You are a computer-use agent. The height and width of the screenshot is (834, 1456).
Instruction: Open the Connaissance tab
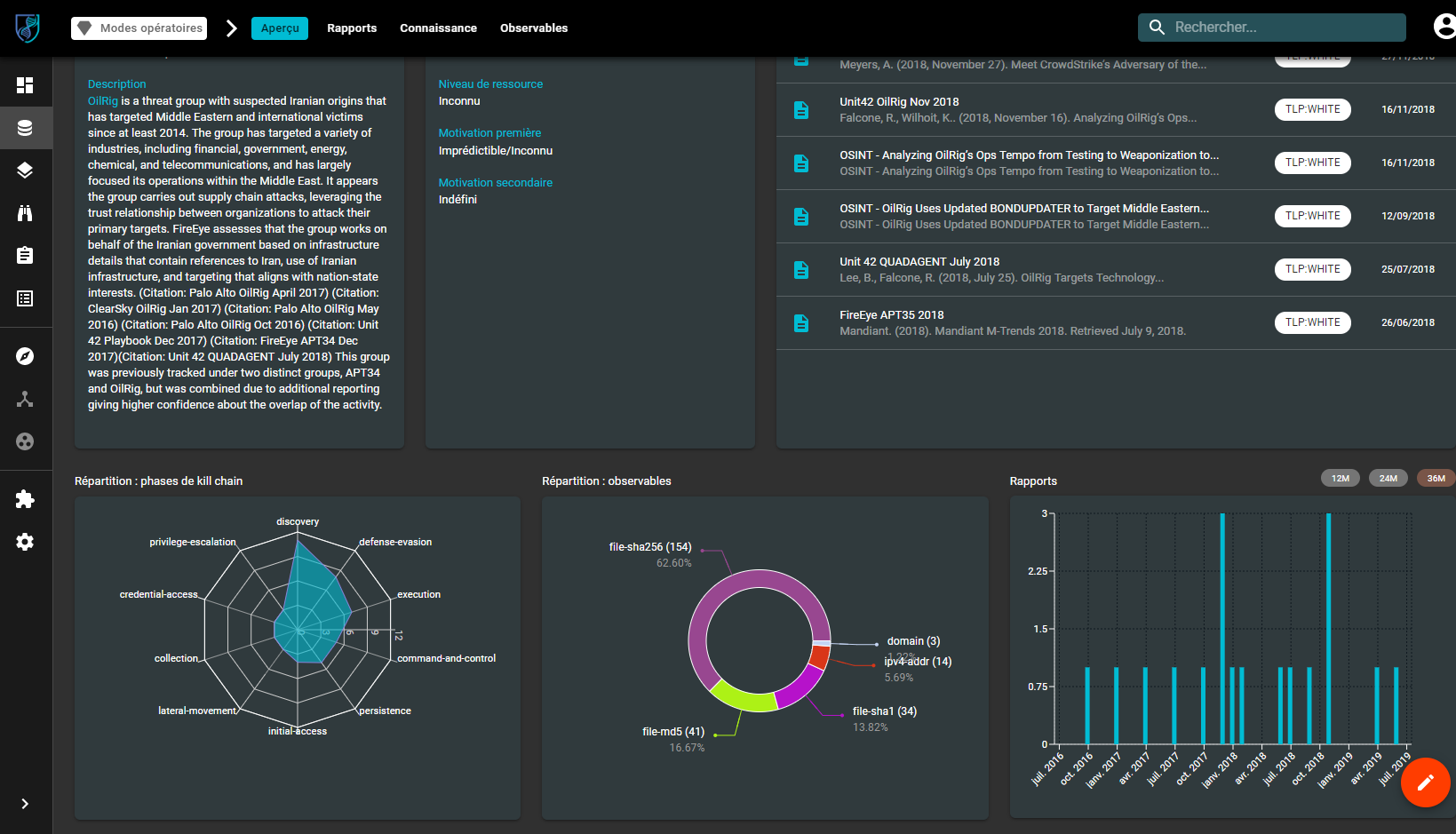438,28
